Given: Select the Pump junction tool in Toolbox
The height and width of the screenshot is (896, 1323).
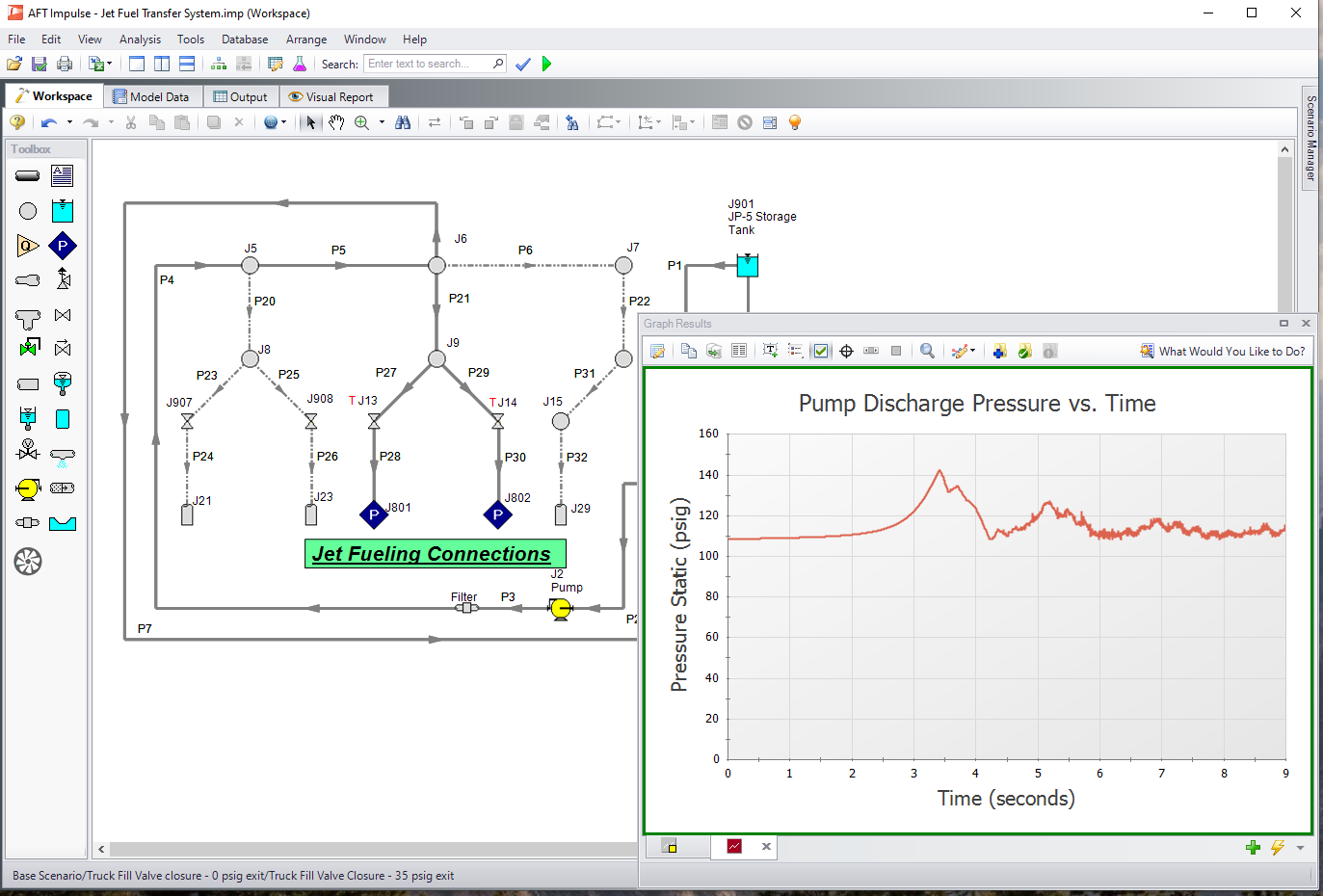Looking at the screenshot, I should point(28,488).
